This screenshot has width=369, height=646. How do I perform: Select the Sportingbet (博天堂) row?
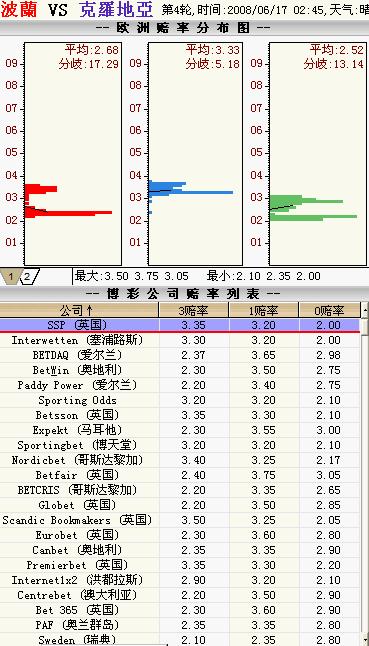(180, 445)
